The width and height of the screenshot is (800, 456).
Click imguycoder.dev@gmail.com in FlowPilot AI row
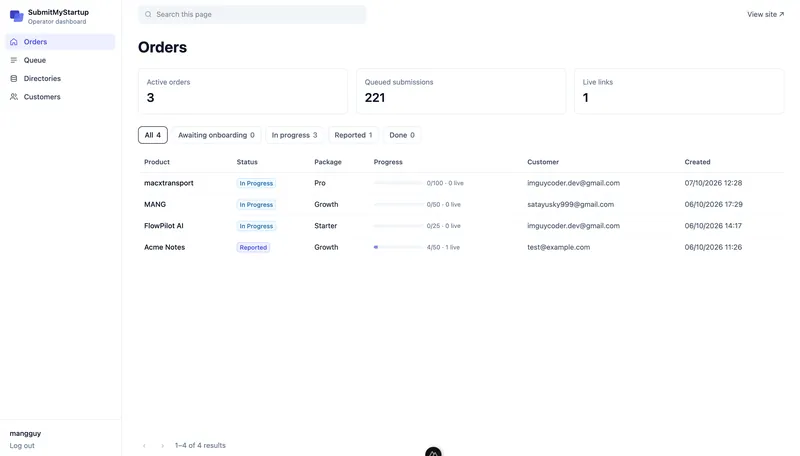[x=573, y=226]
